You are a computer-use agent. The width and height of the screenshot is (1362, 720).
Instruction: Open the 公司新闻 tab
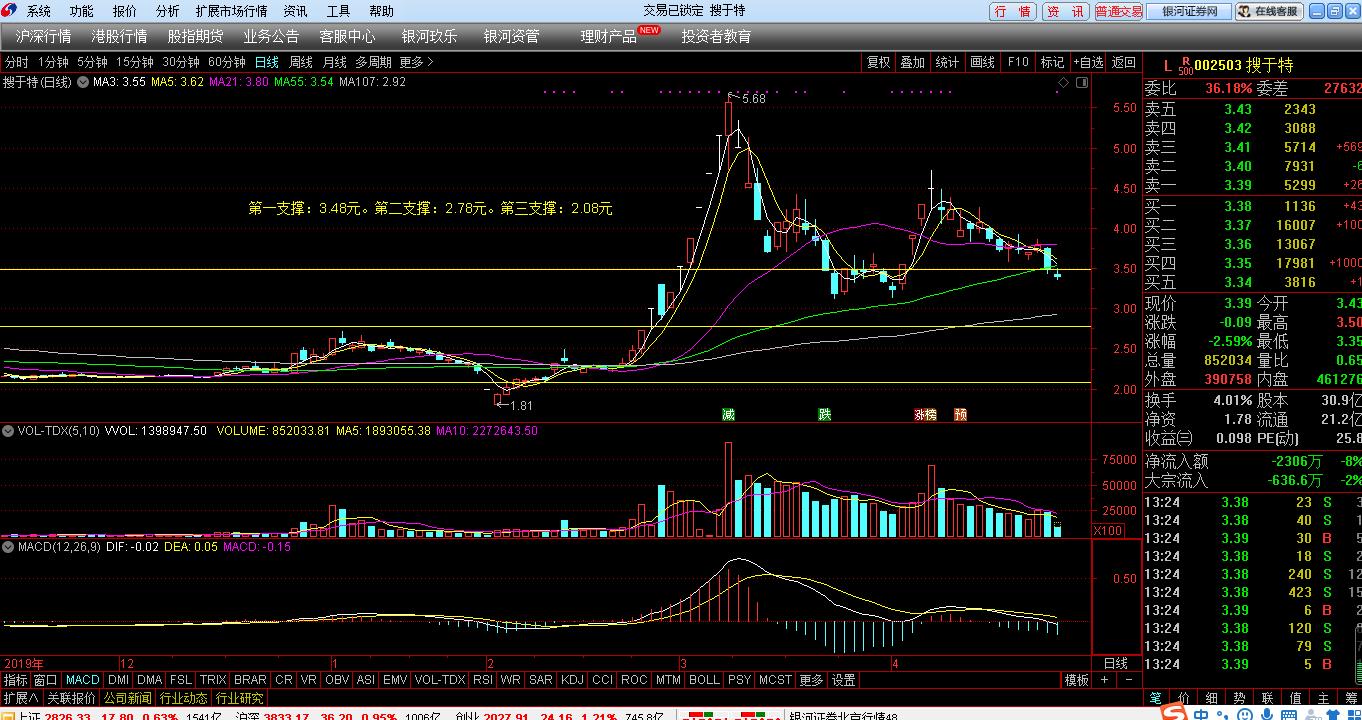[x=128, y=698]
